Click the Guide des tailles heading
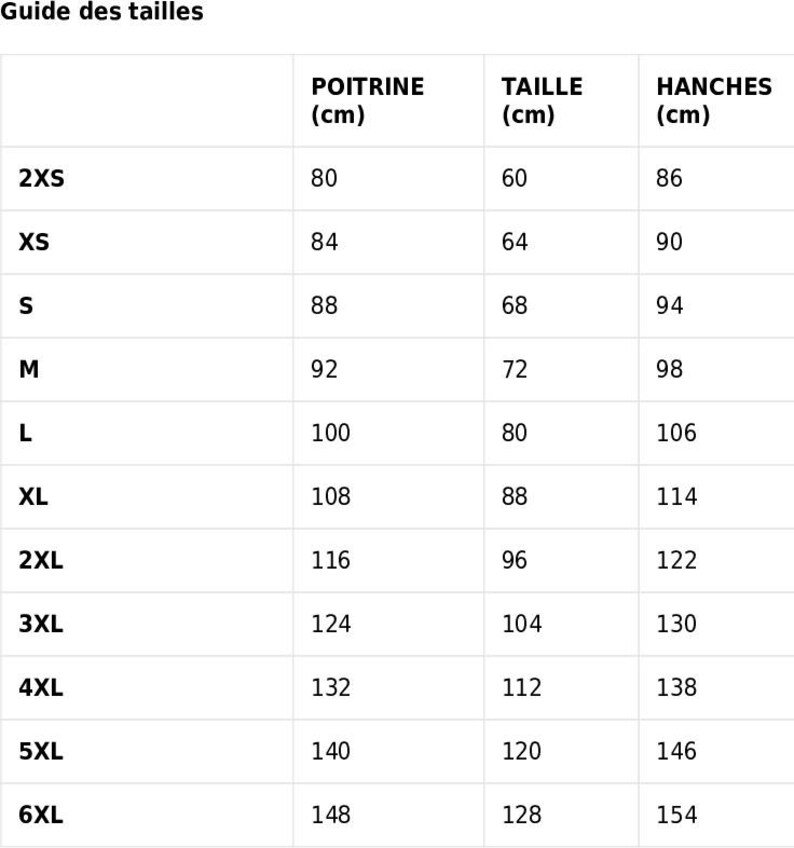 [102, 13]
